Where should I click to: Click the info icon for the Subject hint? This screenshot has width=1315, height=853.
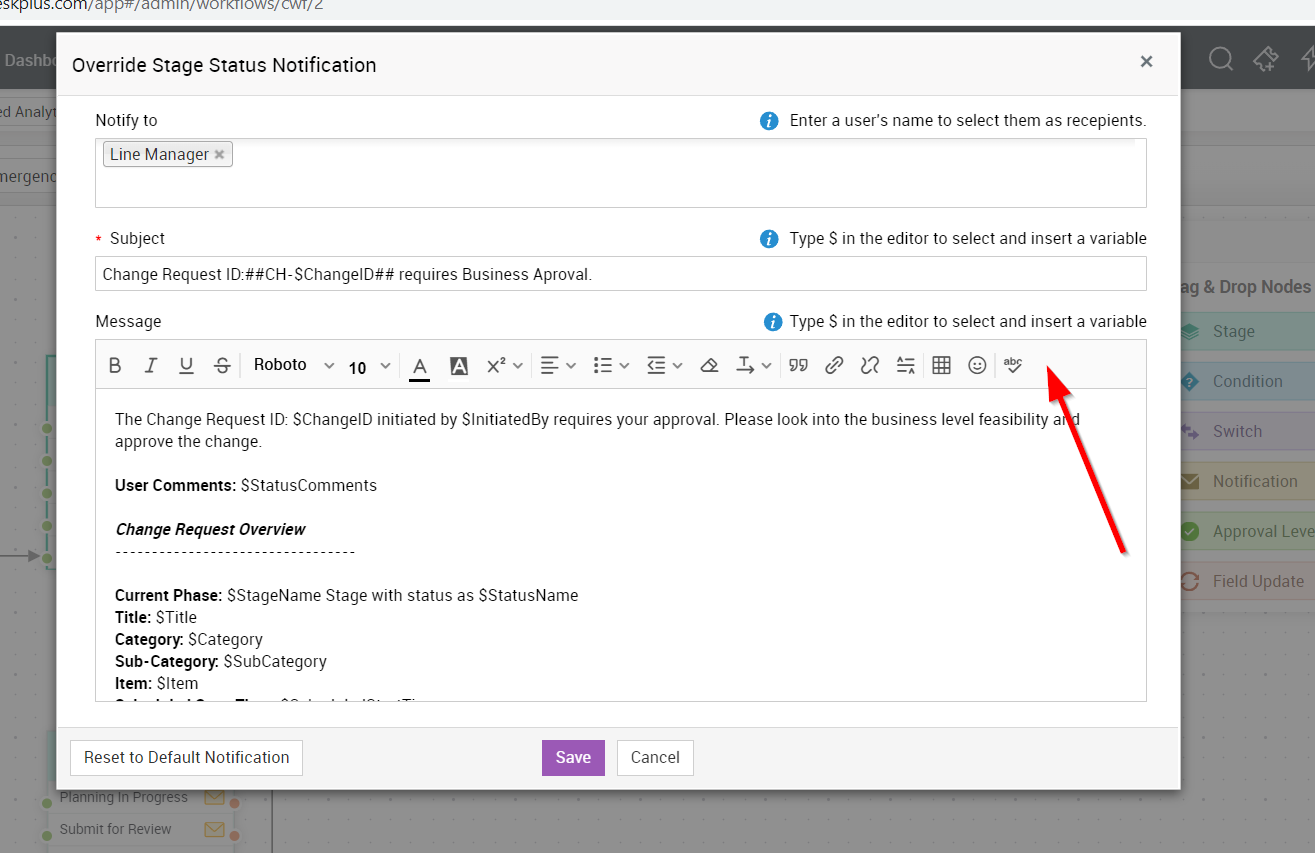point(769,239)
